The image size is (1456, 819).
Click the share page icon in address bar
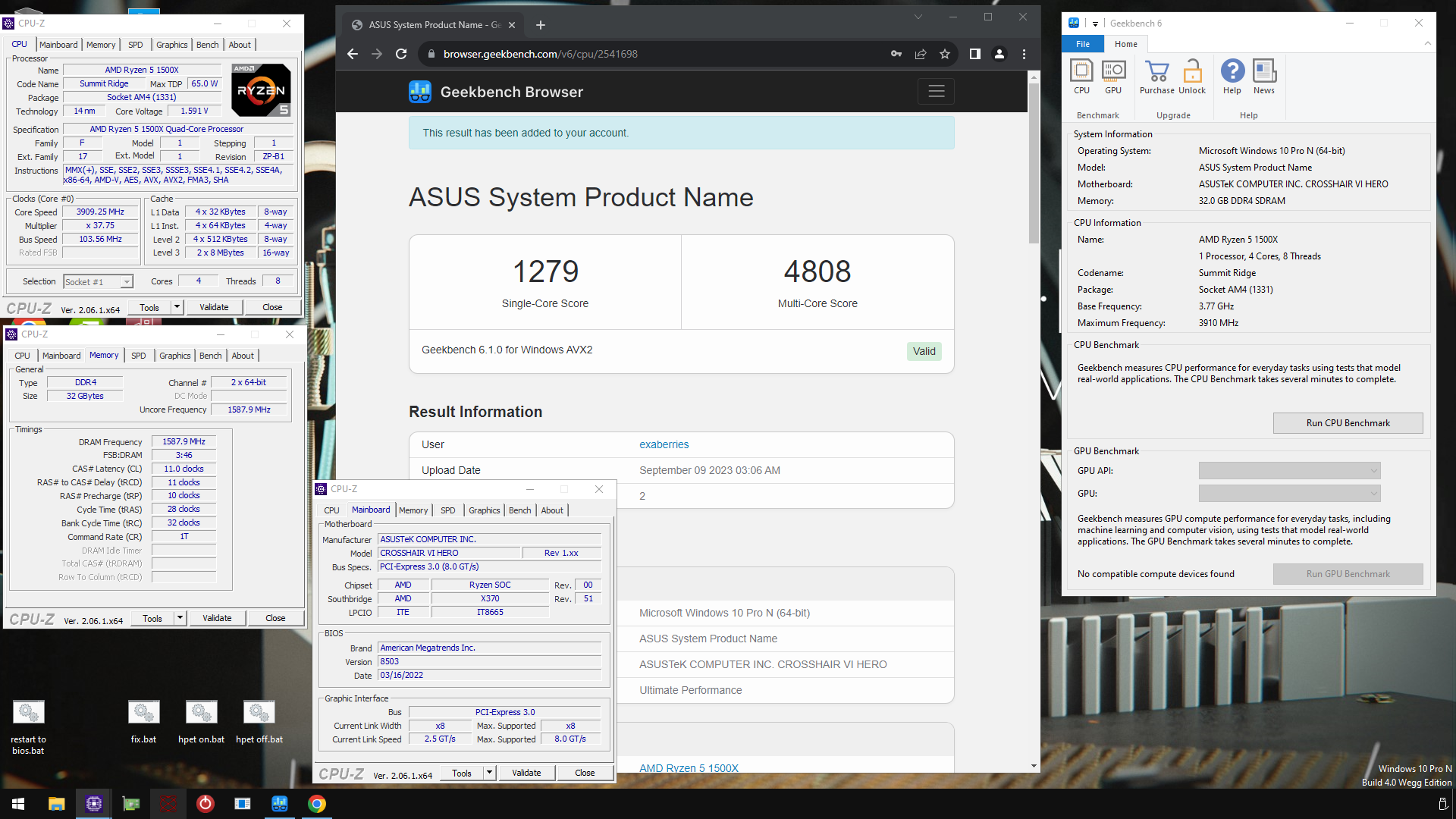[921, 54]
